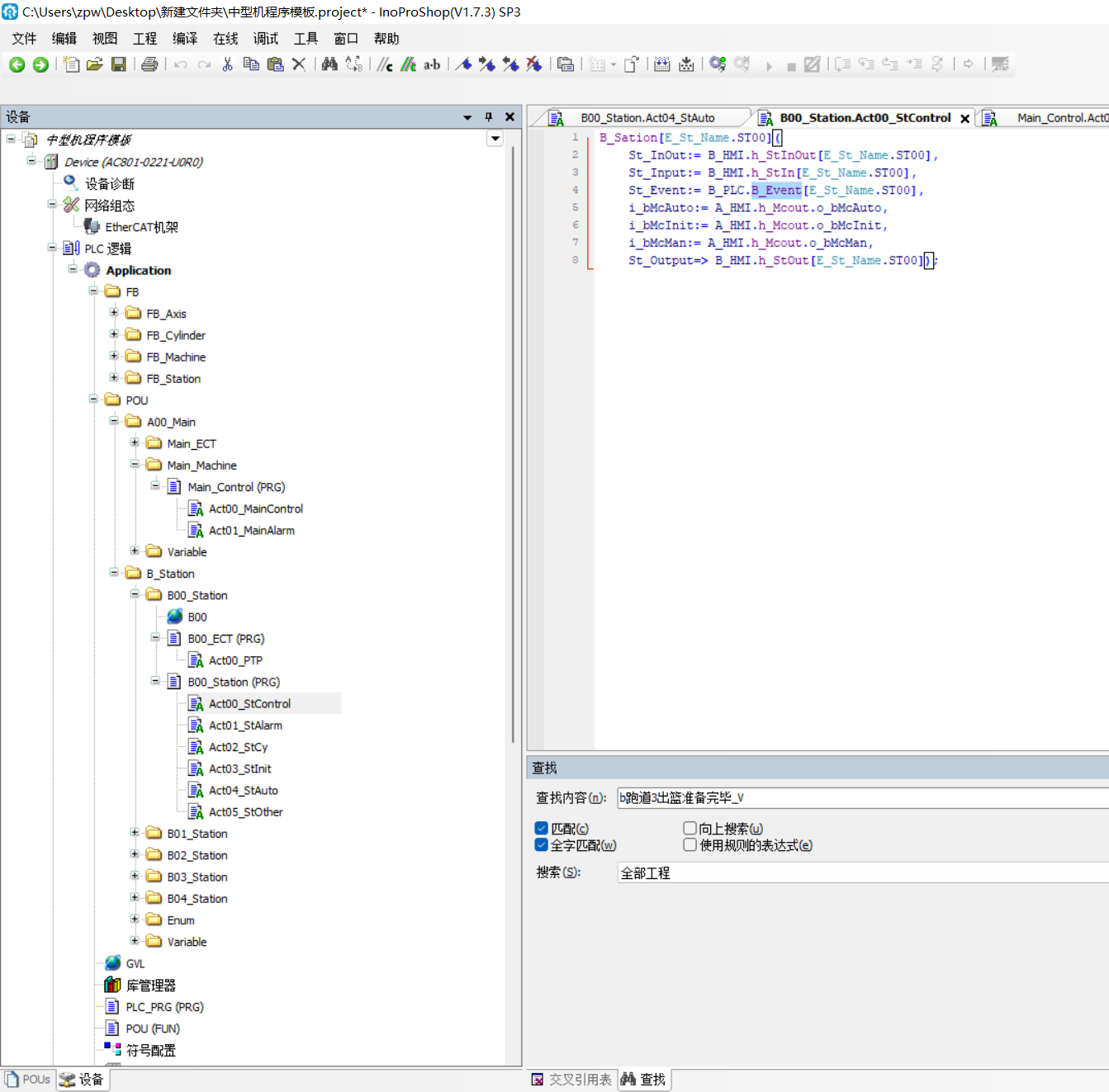Click the 搜索 scope field showing 全部工程
The height and width of the screenshot is (1092, 1109).
click(x=863, y=872)
